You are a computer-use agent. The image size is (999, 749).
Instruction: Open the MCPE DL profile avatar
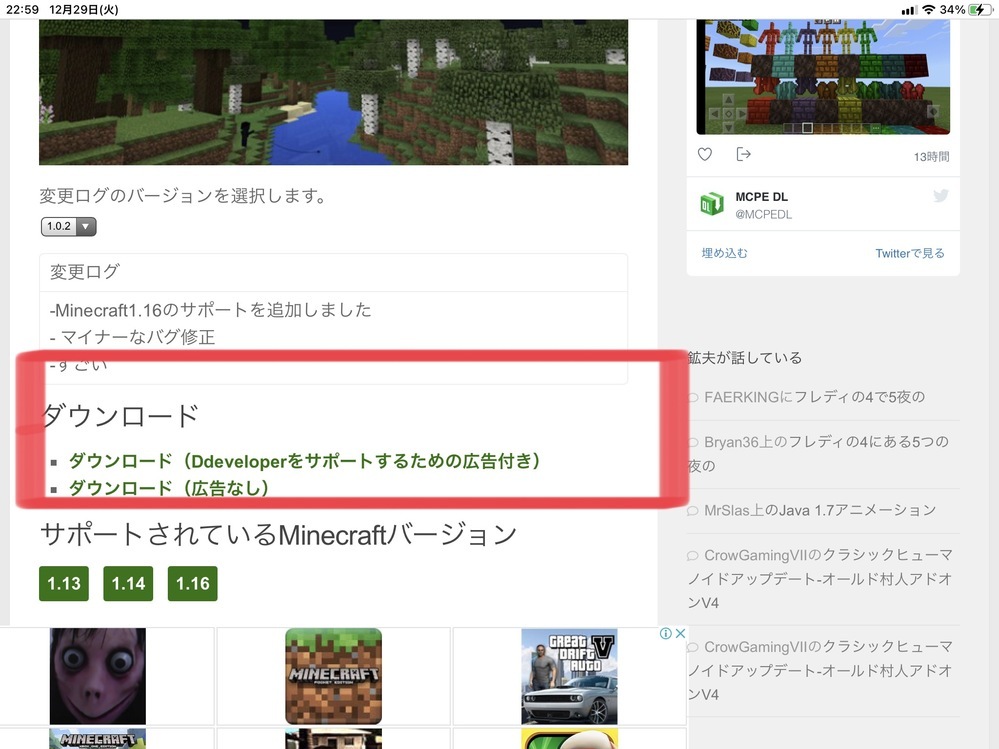click(712, 204)
